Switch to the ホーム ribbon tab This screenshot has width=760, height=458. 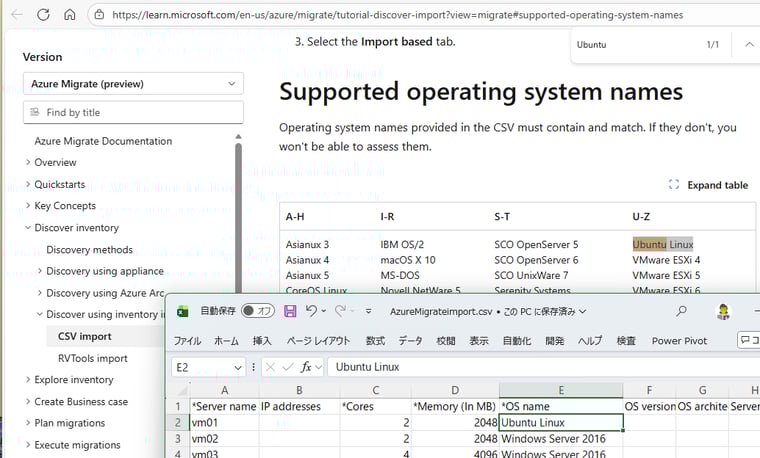[226, 341]
